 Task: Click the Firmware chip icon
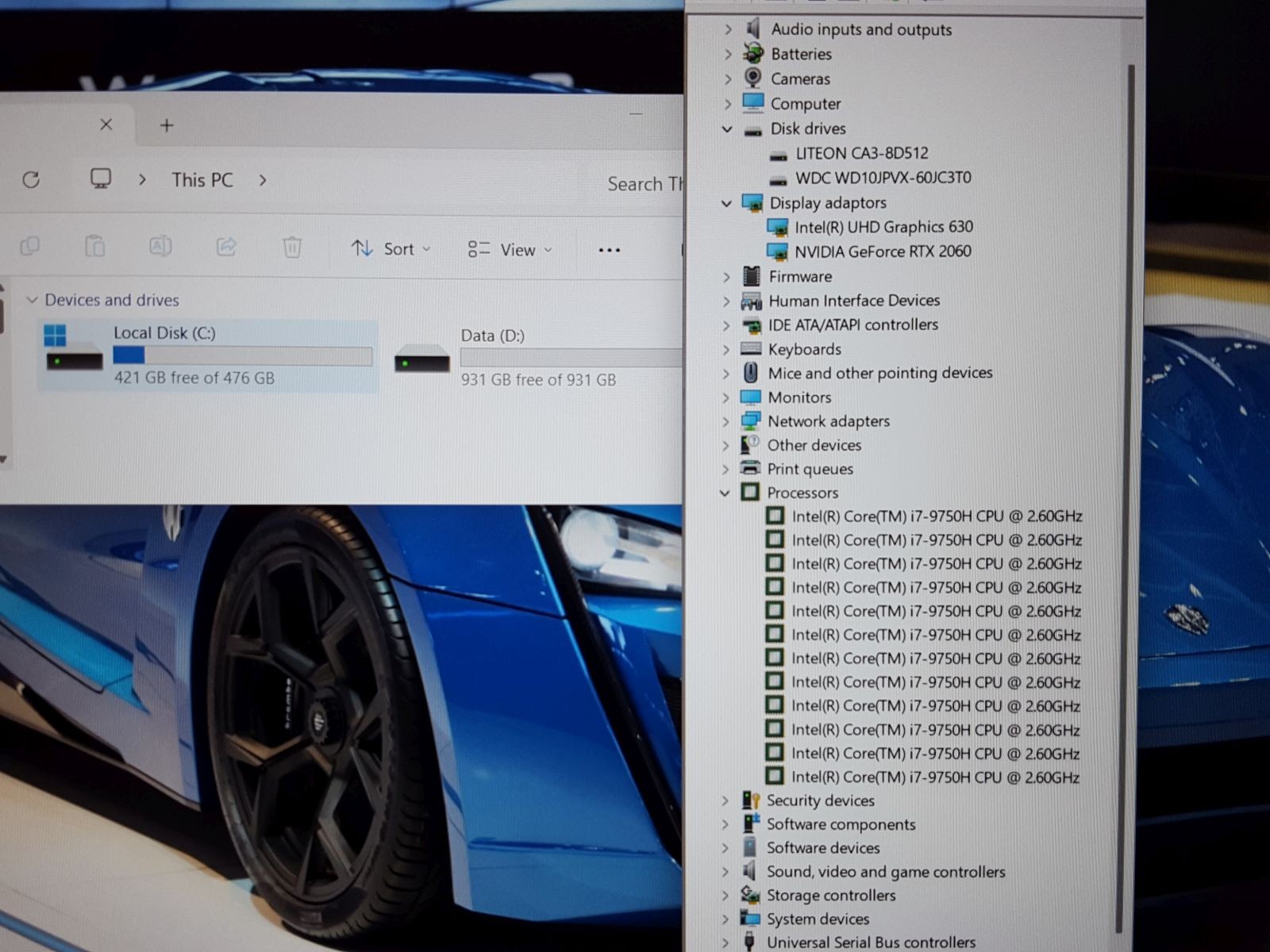click(x=751, y=276)
